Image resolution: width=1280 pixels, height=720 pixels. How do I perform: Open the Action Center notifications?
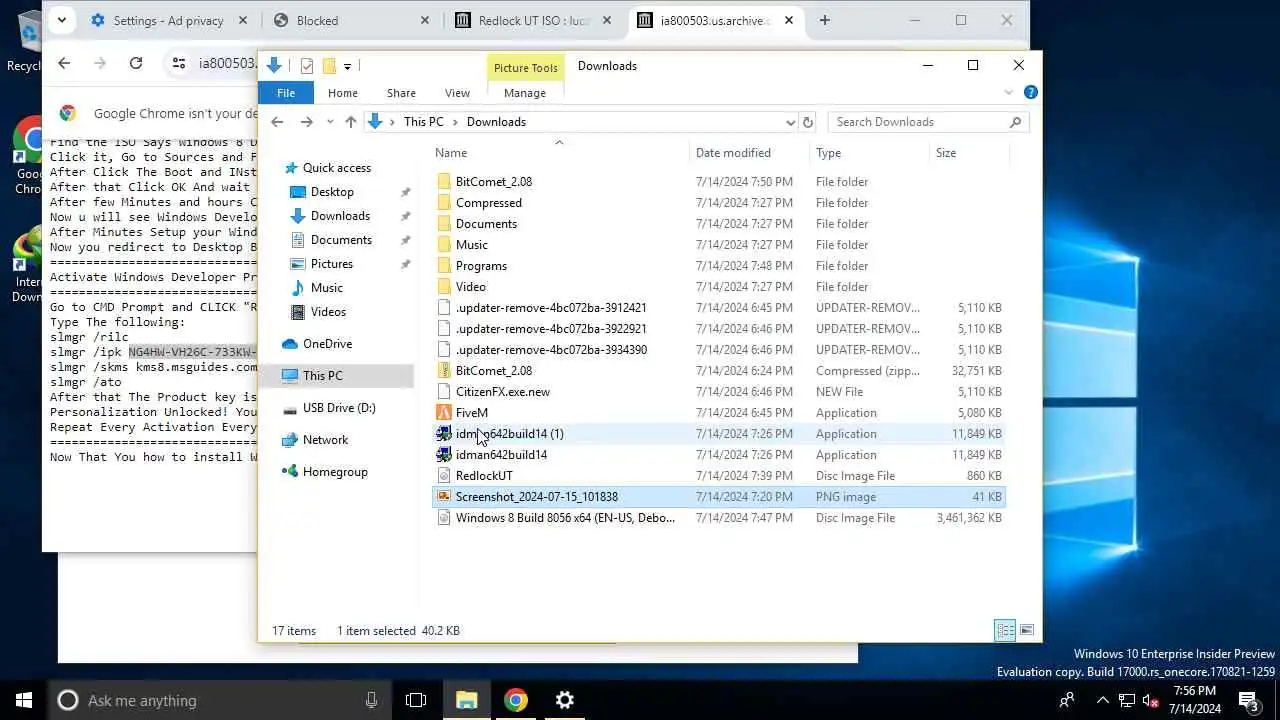[1248, 700]
